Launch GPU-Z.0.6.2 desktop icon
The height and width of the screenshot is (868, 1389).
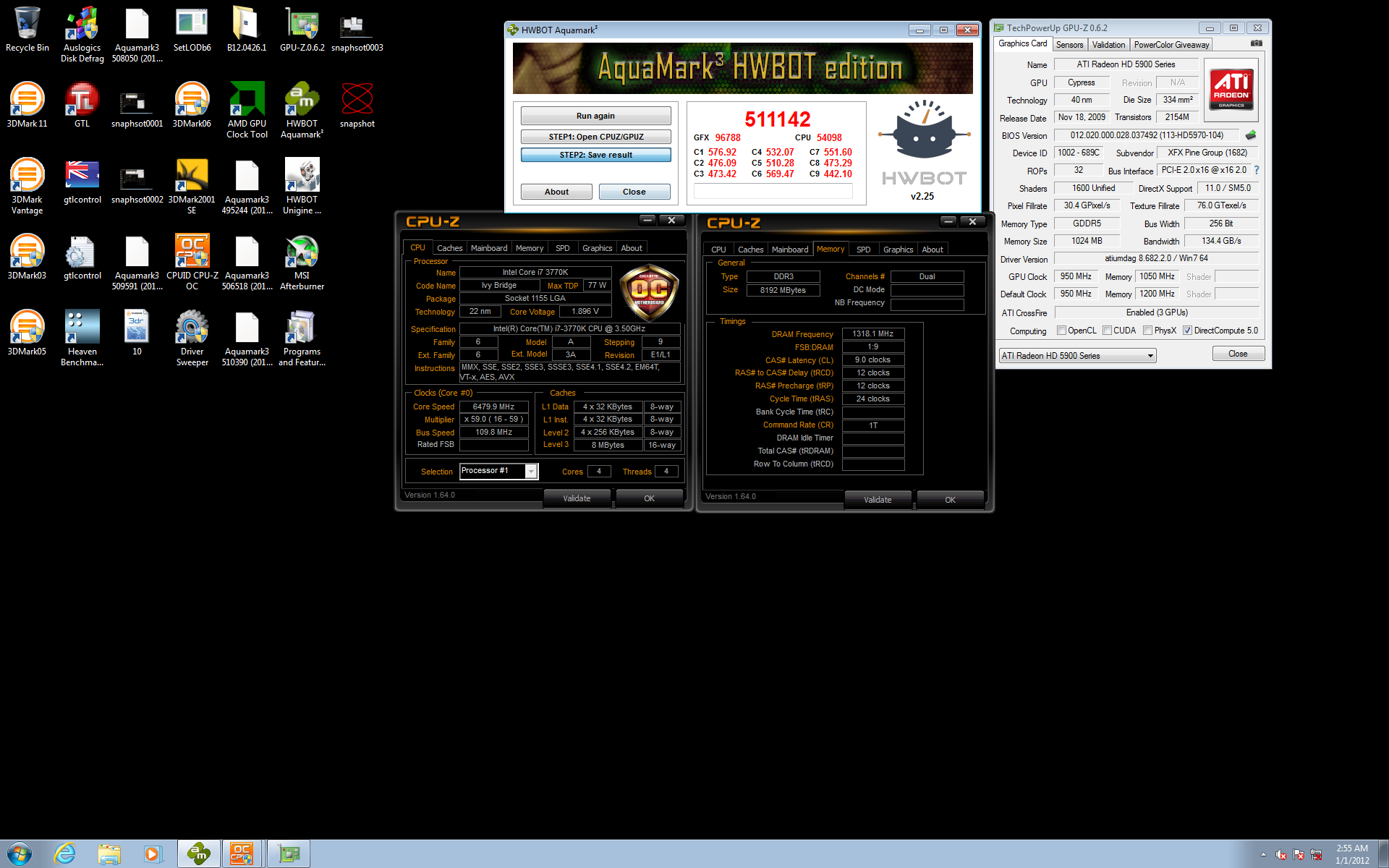(x=302, y=30)
